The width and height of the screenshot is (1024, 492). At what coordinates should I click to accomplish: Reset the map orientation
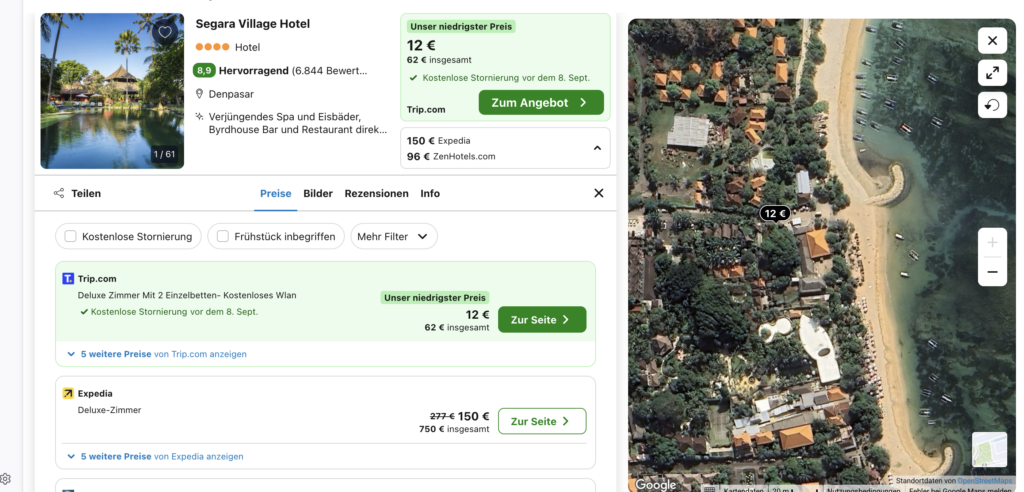[x=992, y=105]
